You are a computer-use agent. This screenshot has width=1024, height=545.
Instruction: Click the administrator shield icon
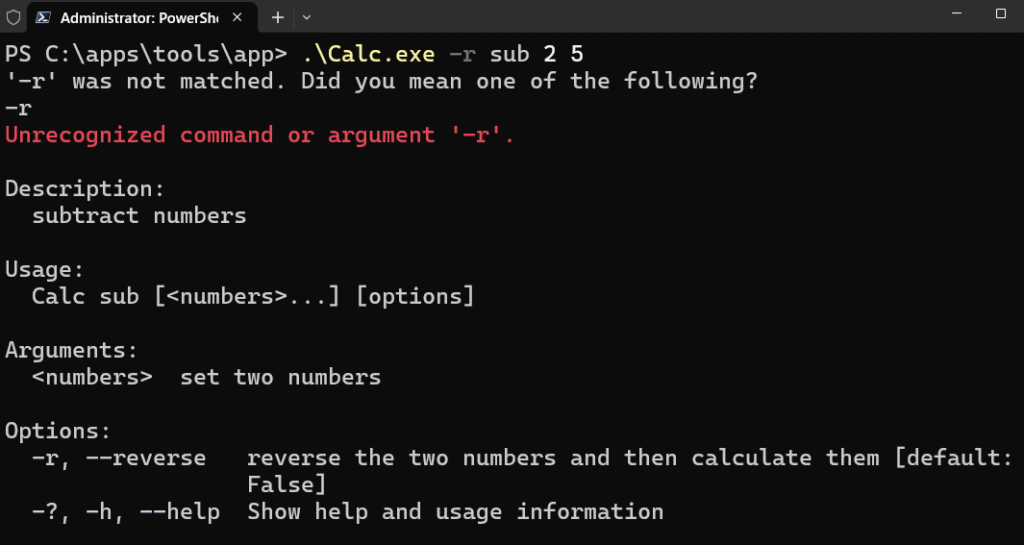click(x=13, y=18)
